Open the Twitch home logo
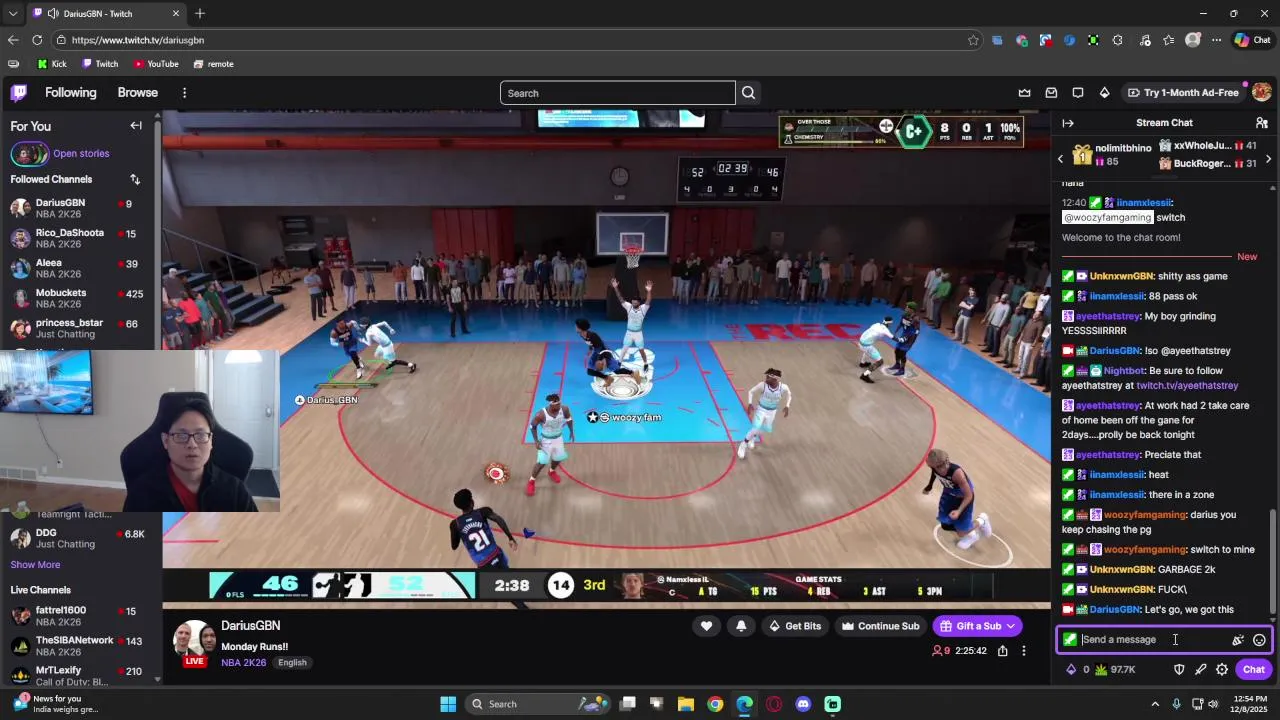The height and width of the screenshot is (720, 1280). tap(19, 93)
